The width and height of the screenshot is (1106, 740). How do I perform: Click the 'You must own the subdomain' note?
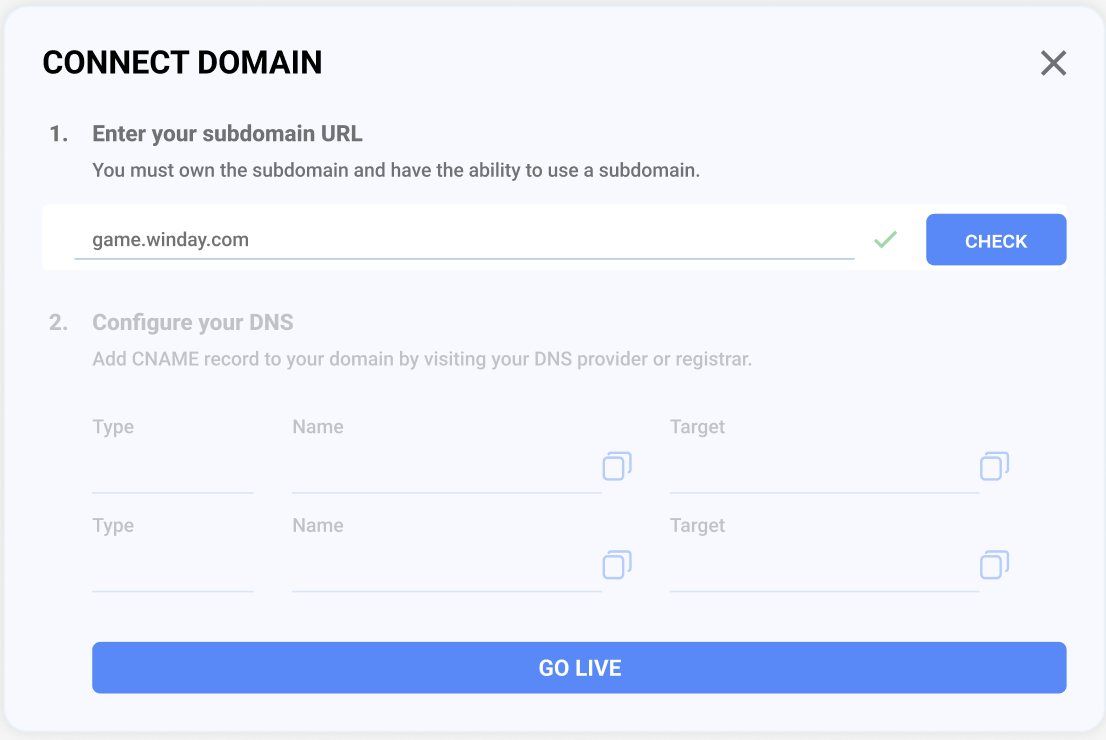pos(396,170)
